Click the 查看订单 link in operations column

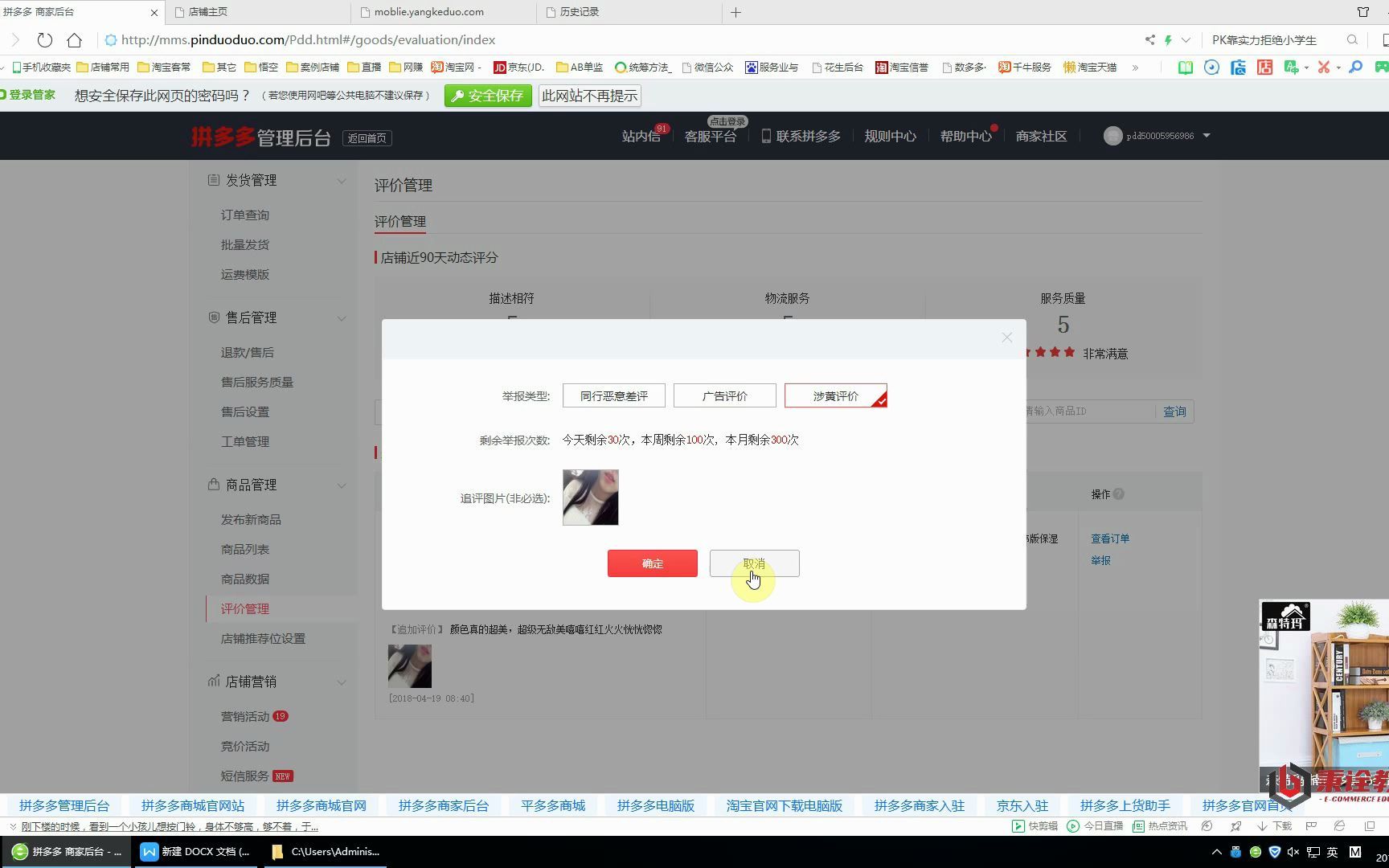click(1109, 538)
